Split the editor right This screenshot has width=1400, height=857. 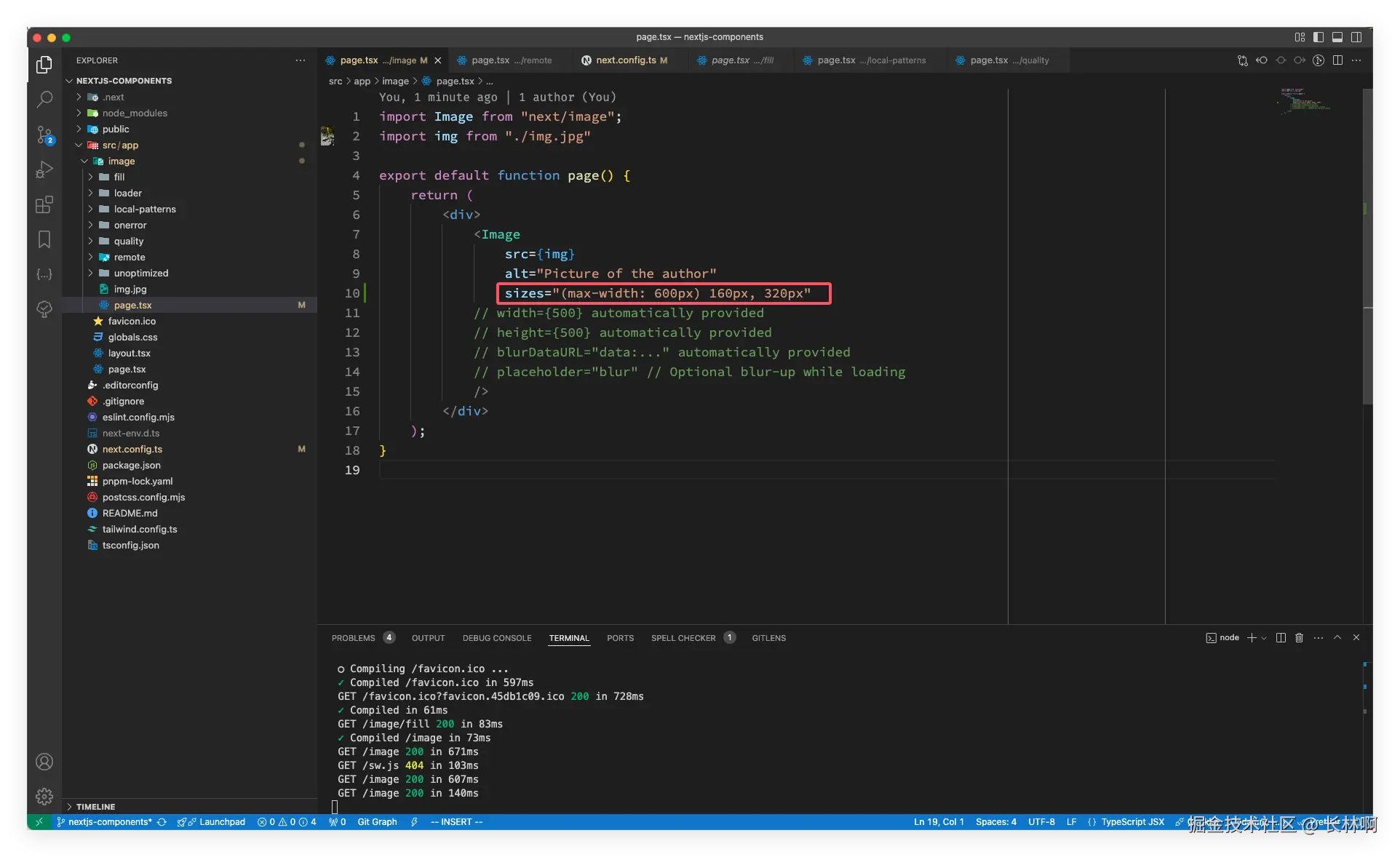1337,60
